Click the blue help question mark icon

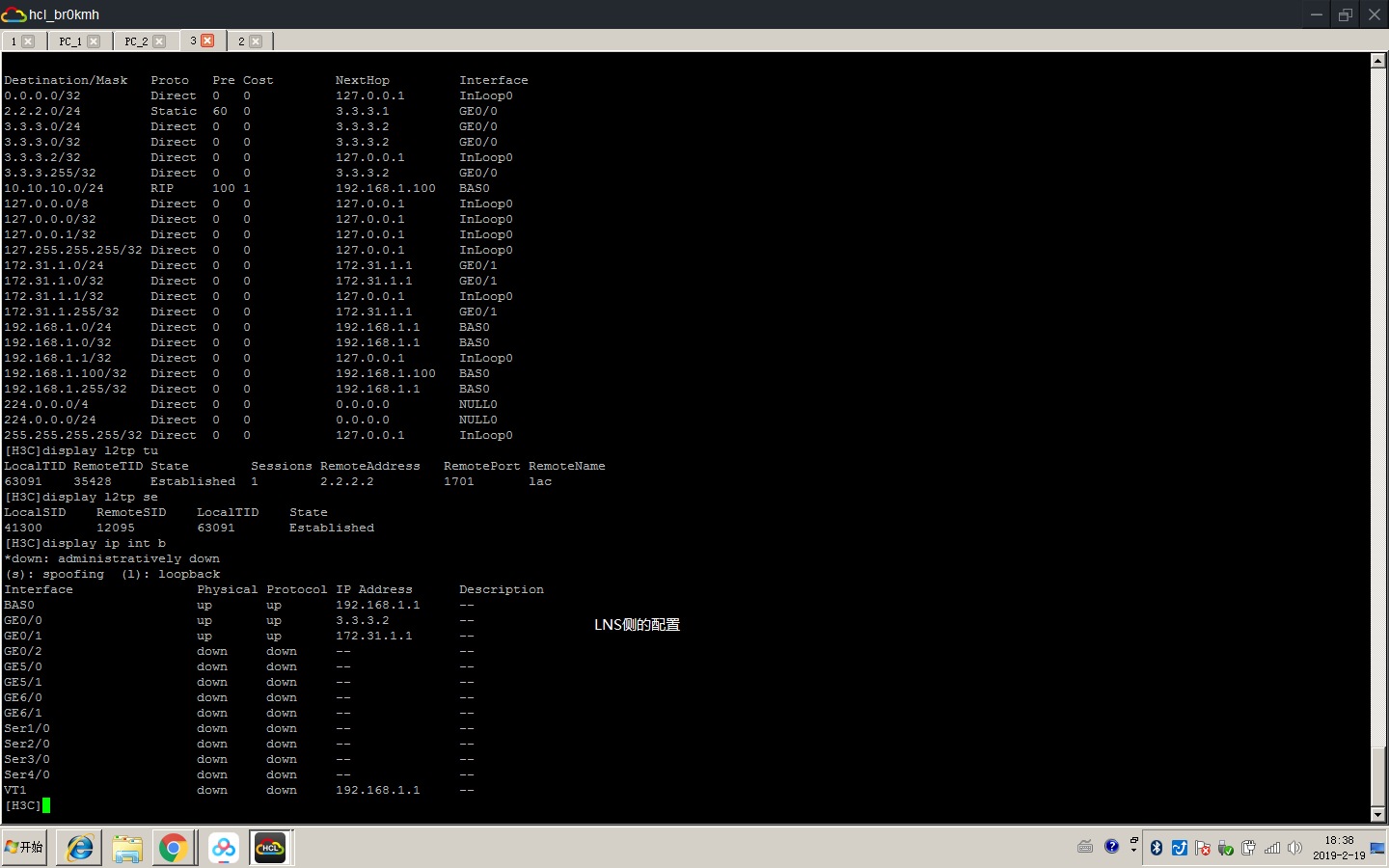(1112, 846)
